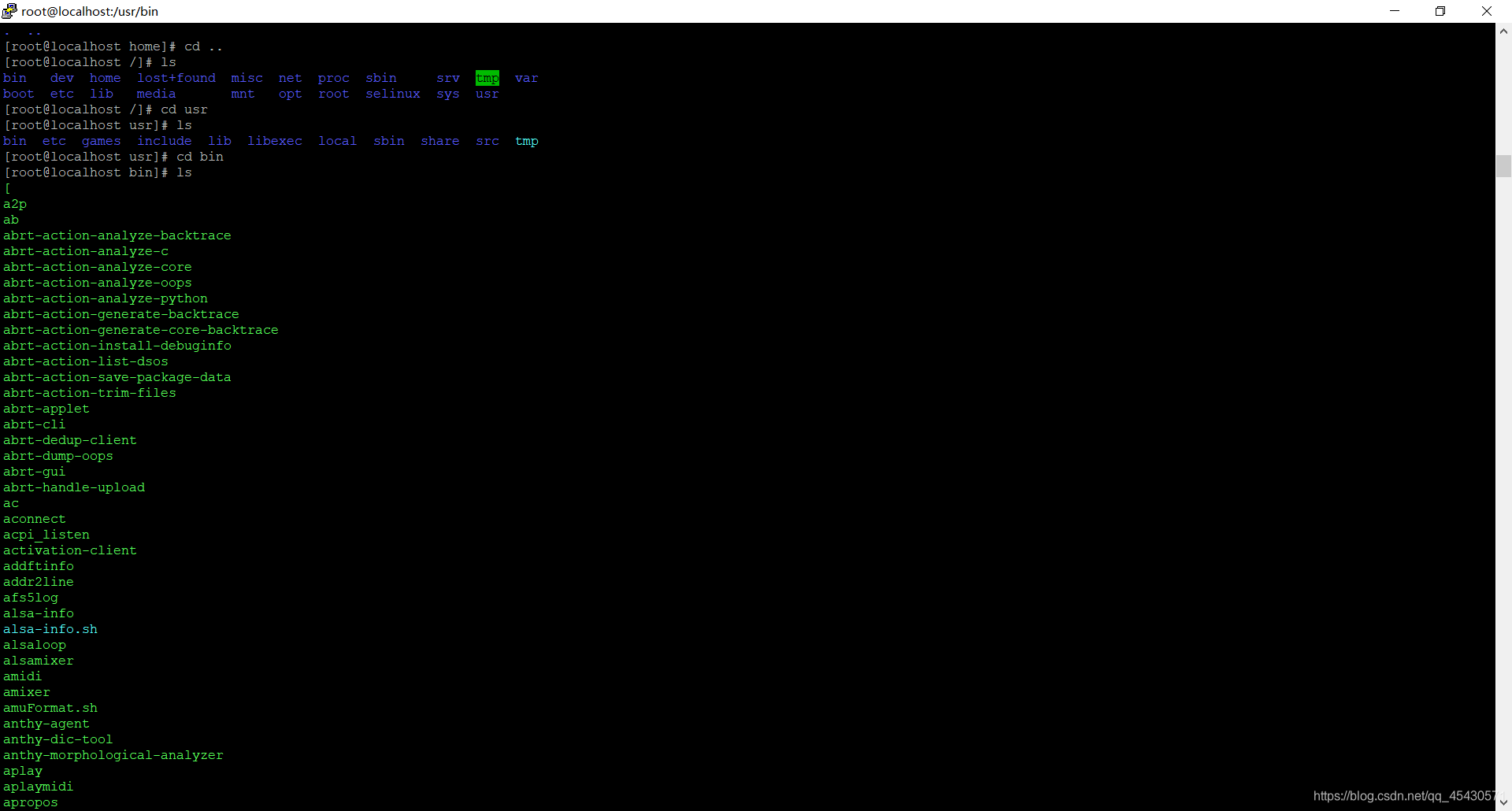Click abrt-action-analyze-oops entry
The width and height of the screenshot is (1512, 811).
98,283
